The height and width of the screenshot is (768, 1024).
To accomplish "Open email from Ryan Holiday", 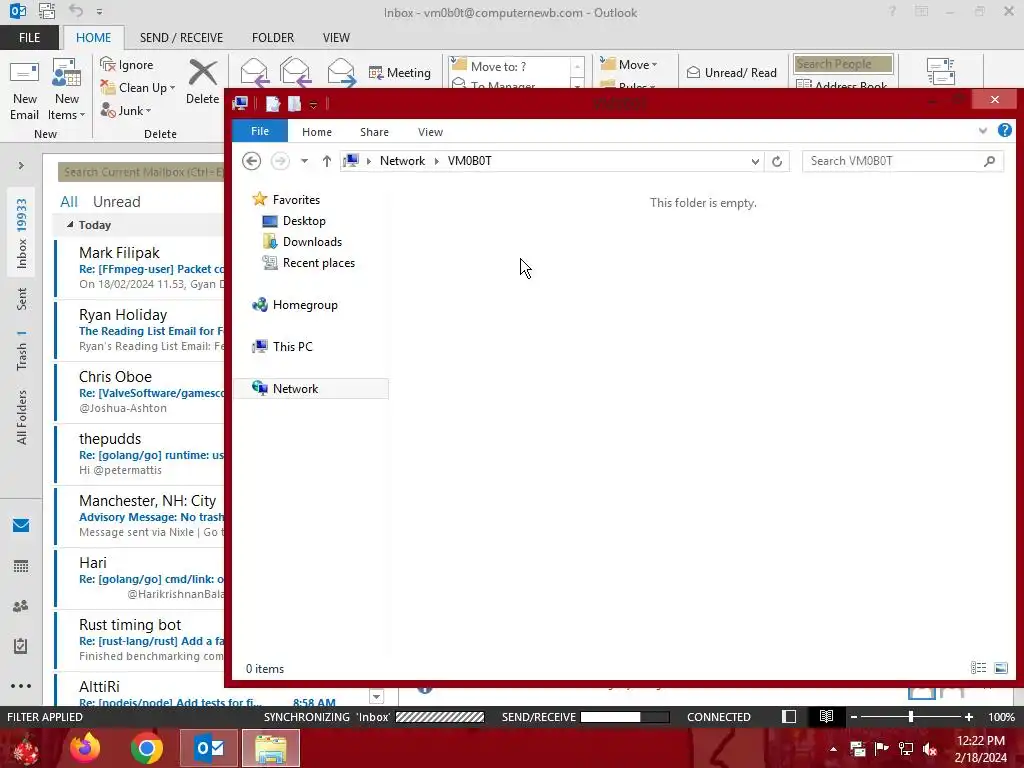I will (x=140, y=330).
